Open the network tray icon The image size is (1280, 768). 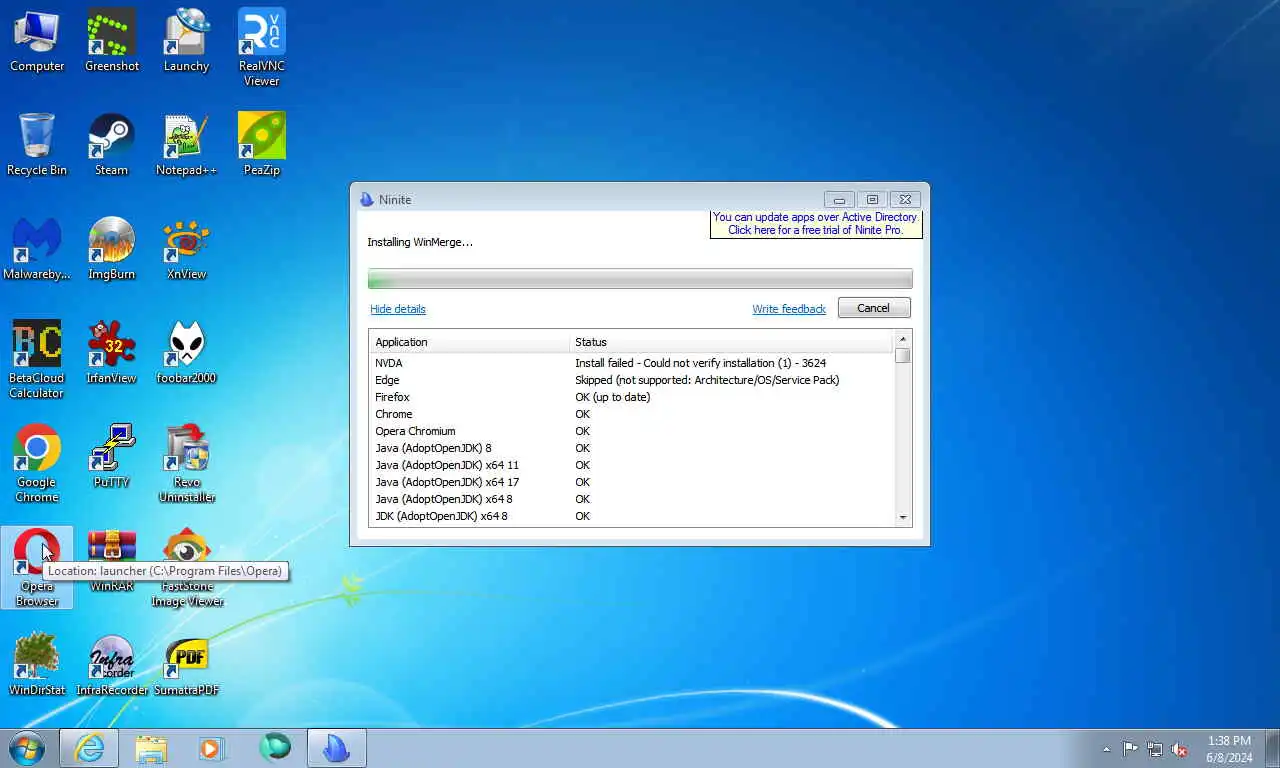(x=1155, y=749)
